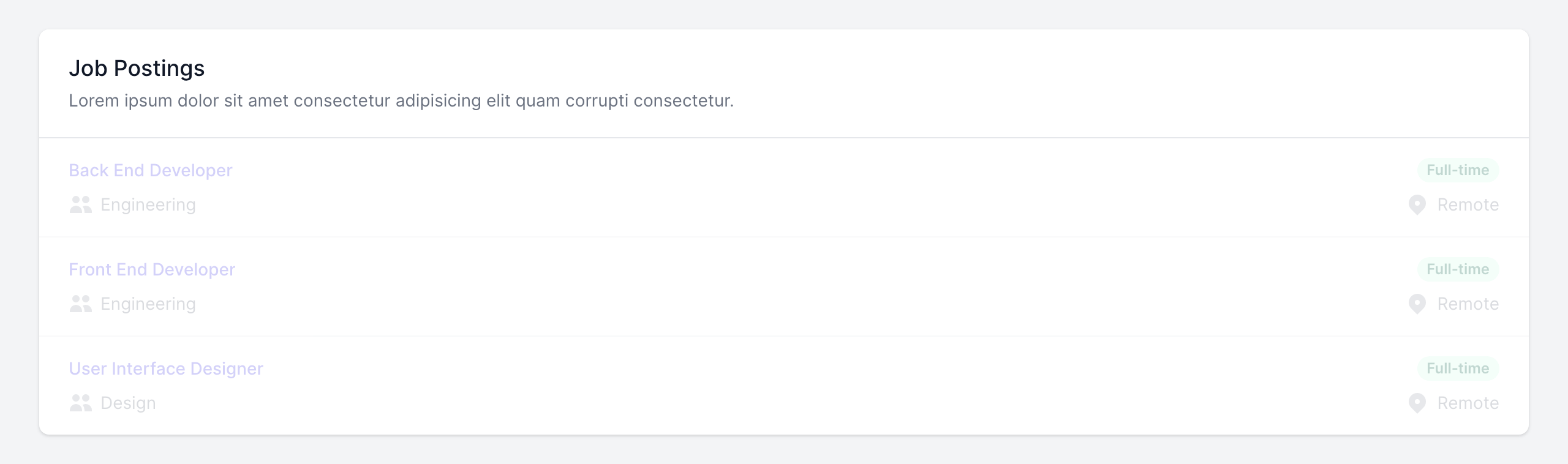Image resolution: width=1568 pixels, height=464 pixels.
Task: Click the Lorem ipsum description text
Action: point(401,100)
